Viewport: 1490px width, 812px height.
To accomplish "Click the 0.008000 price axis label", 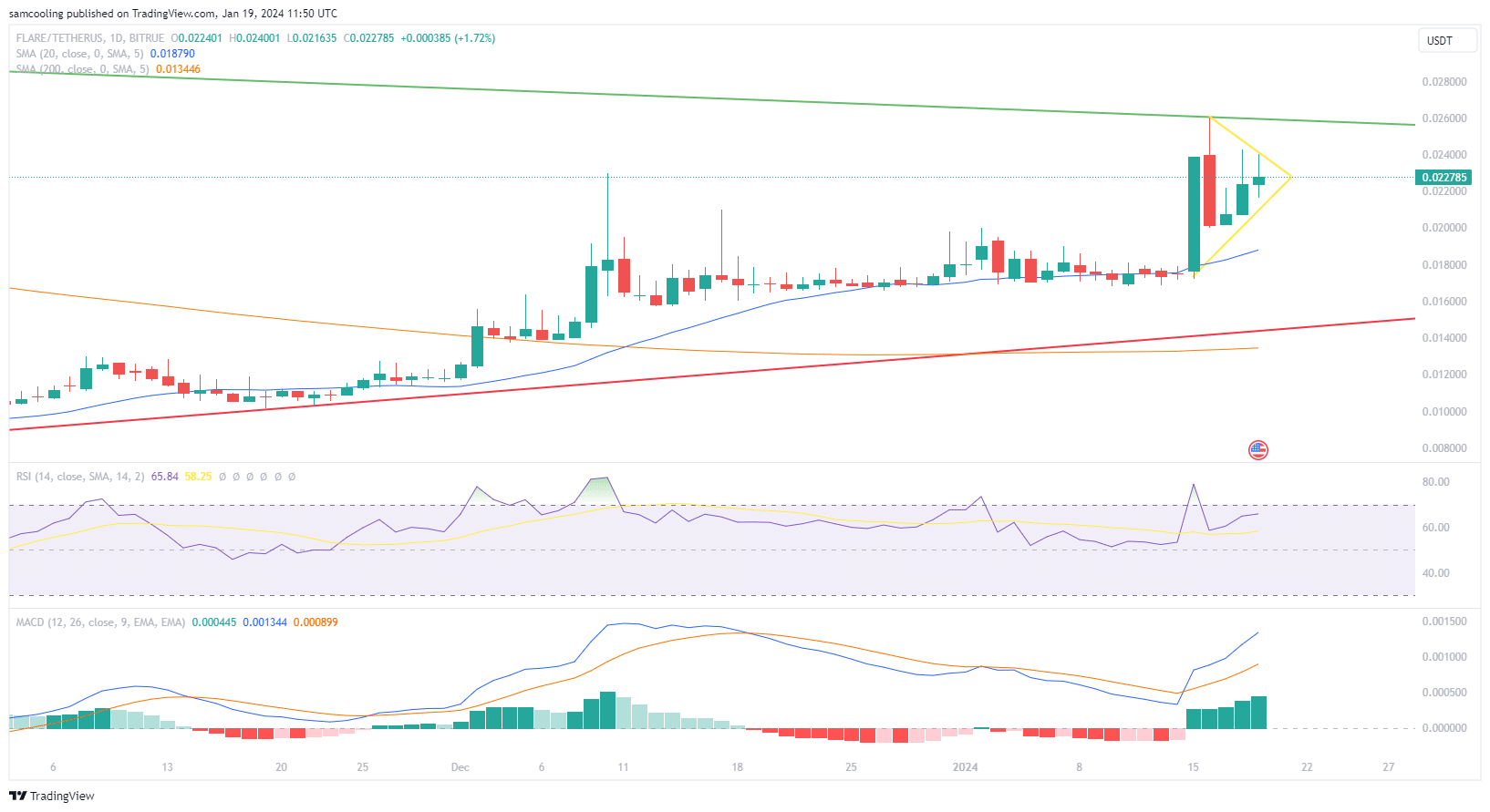I will [x=1444, y=448].
